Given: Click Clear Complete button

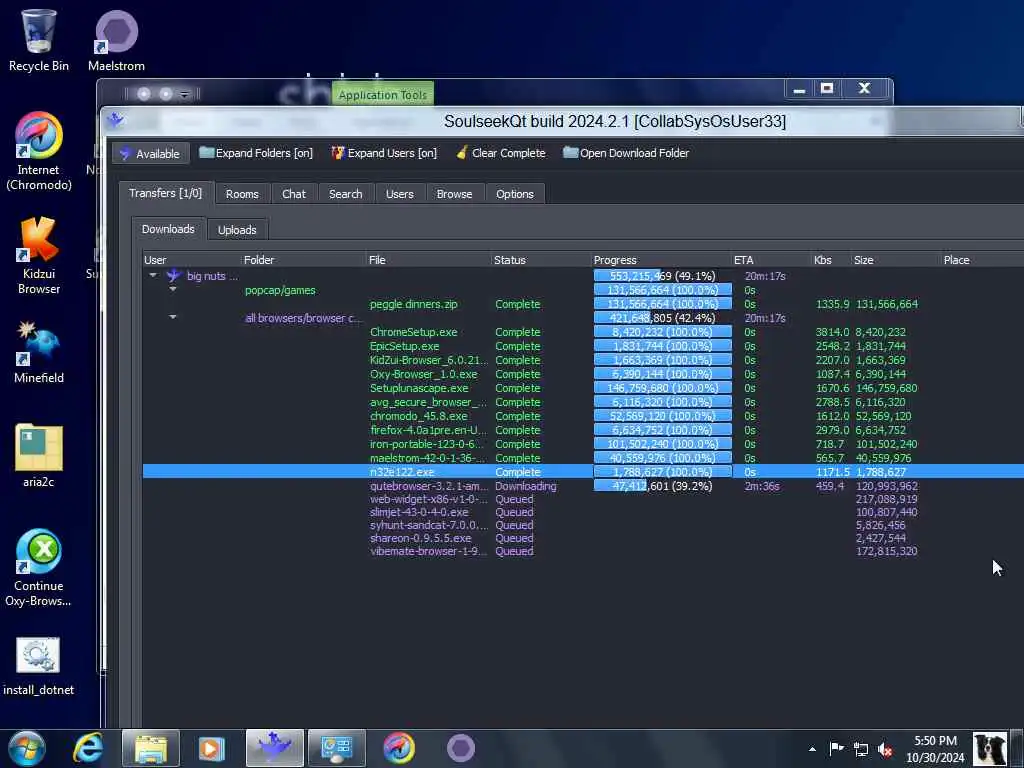Looking at the screenshot, I should (x=501, y=153).
